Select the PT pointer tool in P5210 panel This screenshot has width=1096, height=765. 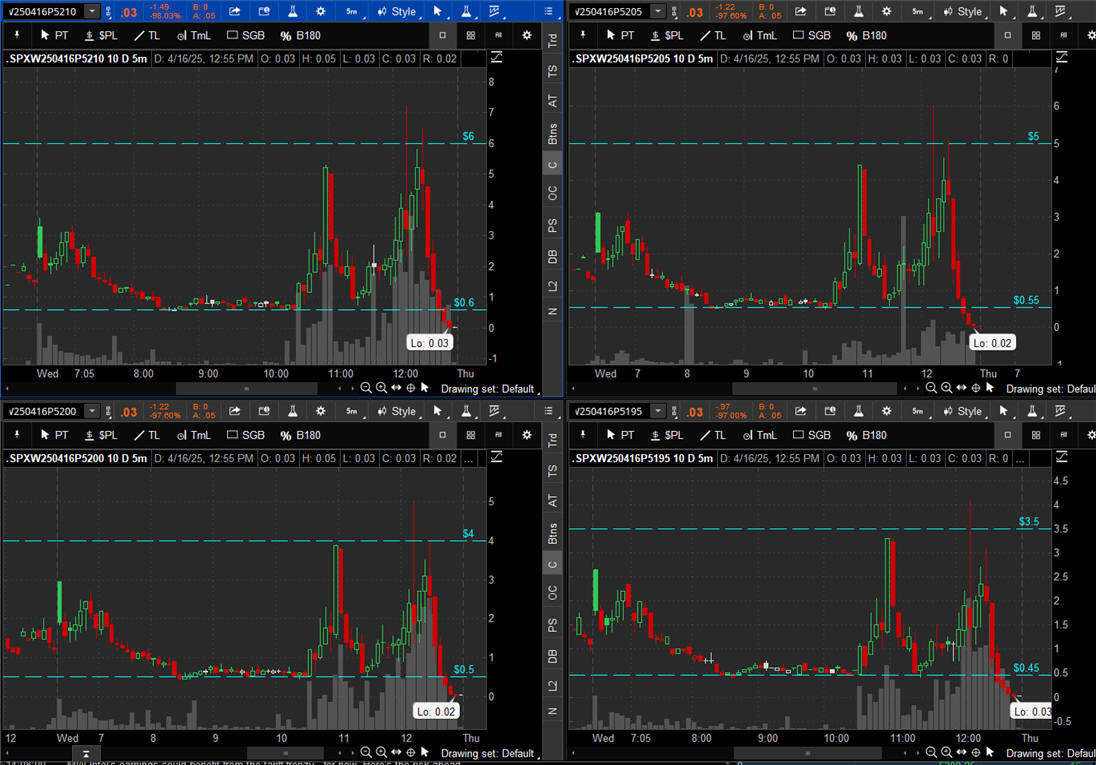55,35
